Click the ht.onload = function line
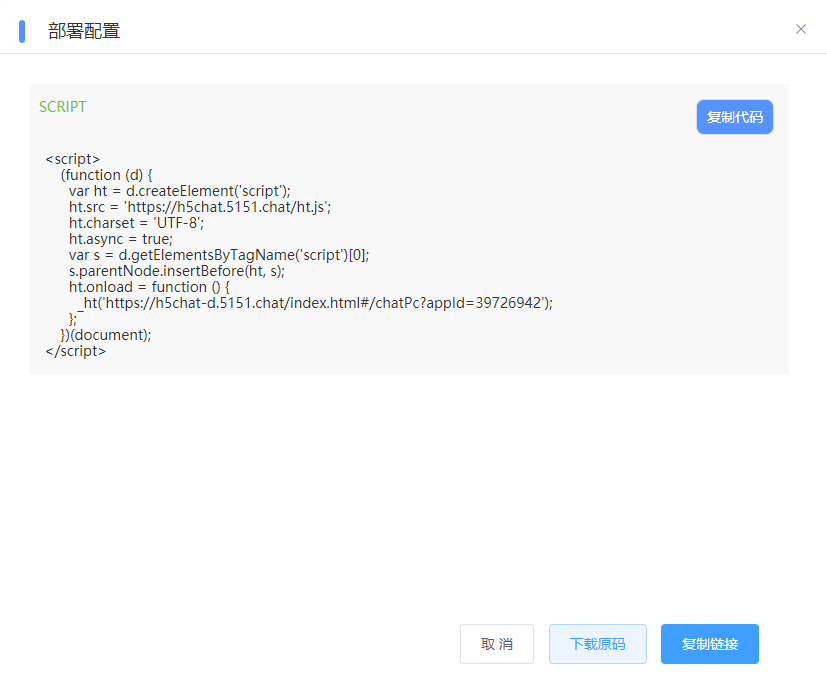The width and height of the screenshot is (827, 684). [149, 287]
